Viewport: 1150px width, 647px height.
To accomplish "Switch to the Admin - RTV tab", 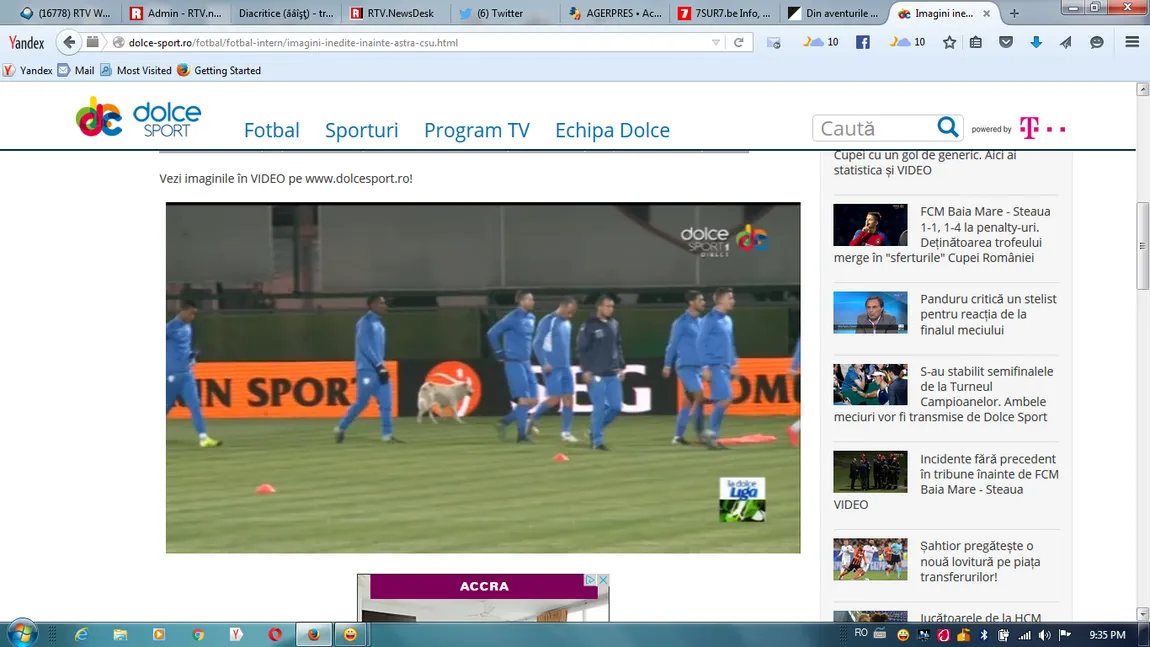I will tap(176, 13).
